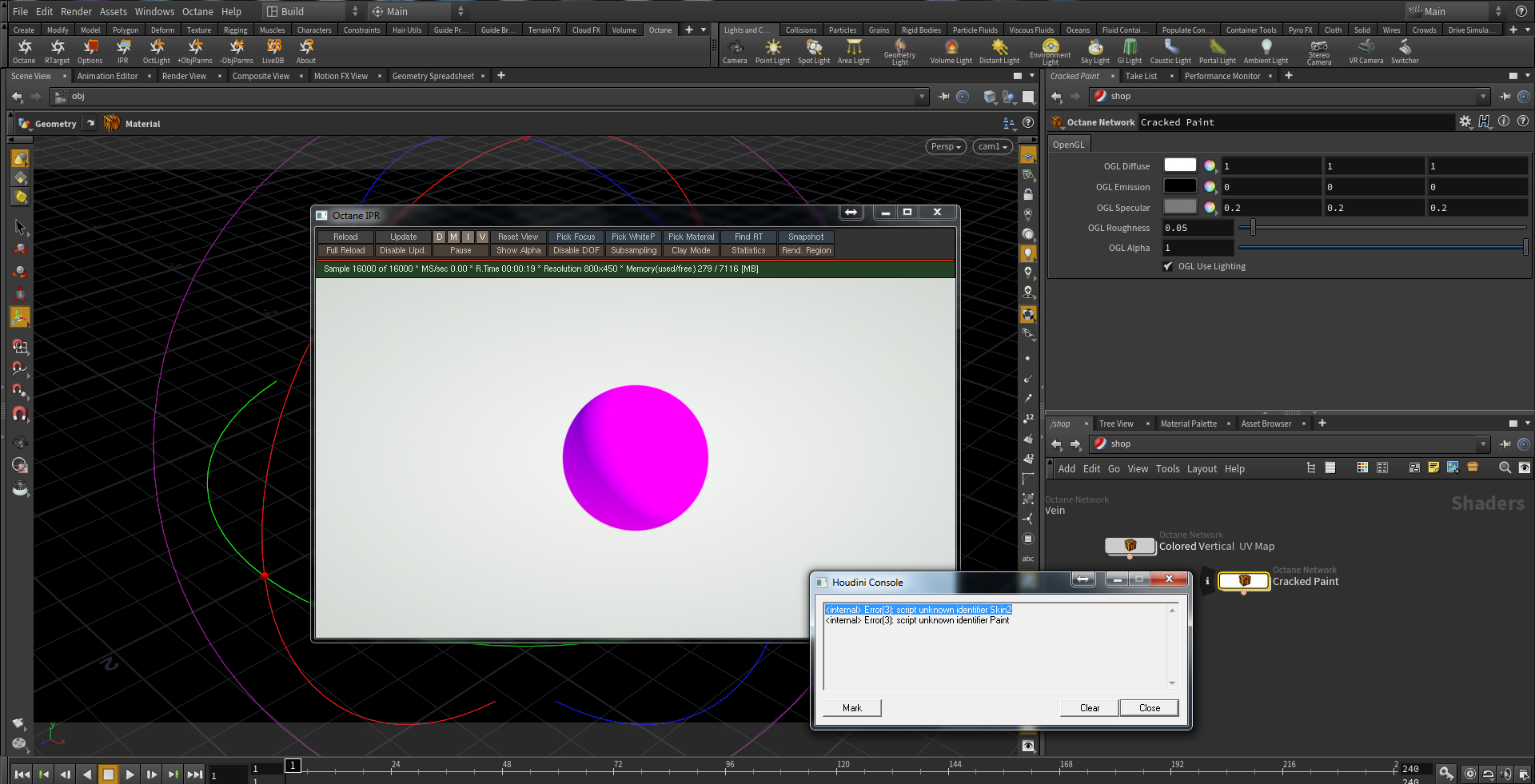Toggle Show Alpha in Octane IPR
The width and height of the screenshot is (1535, 784).
(518, 251)
